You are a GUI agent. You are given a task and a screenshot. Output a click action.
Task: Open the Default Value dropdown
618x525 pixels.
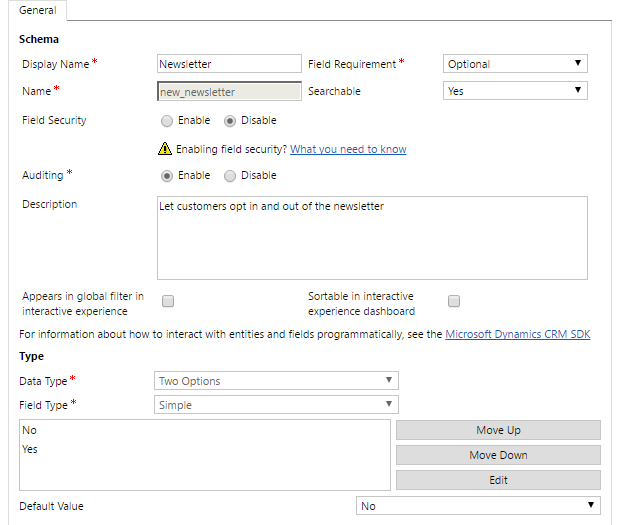(478, 506)
